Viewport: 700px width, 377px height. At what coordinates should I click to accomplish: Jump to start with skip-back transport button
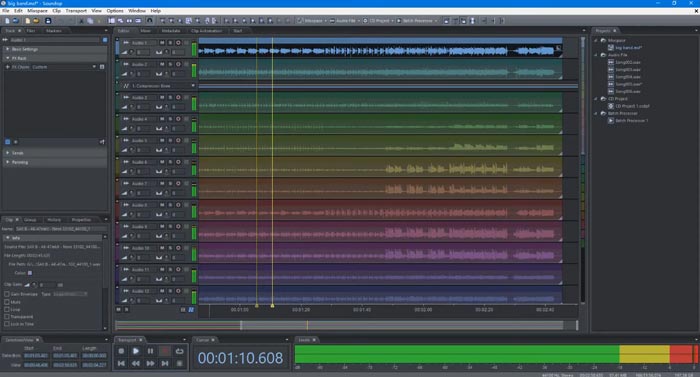pyautogui.click(x=121, y=364)
